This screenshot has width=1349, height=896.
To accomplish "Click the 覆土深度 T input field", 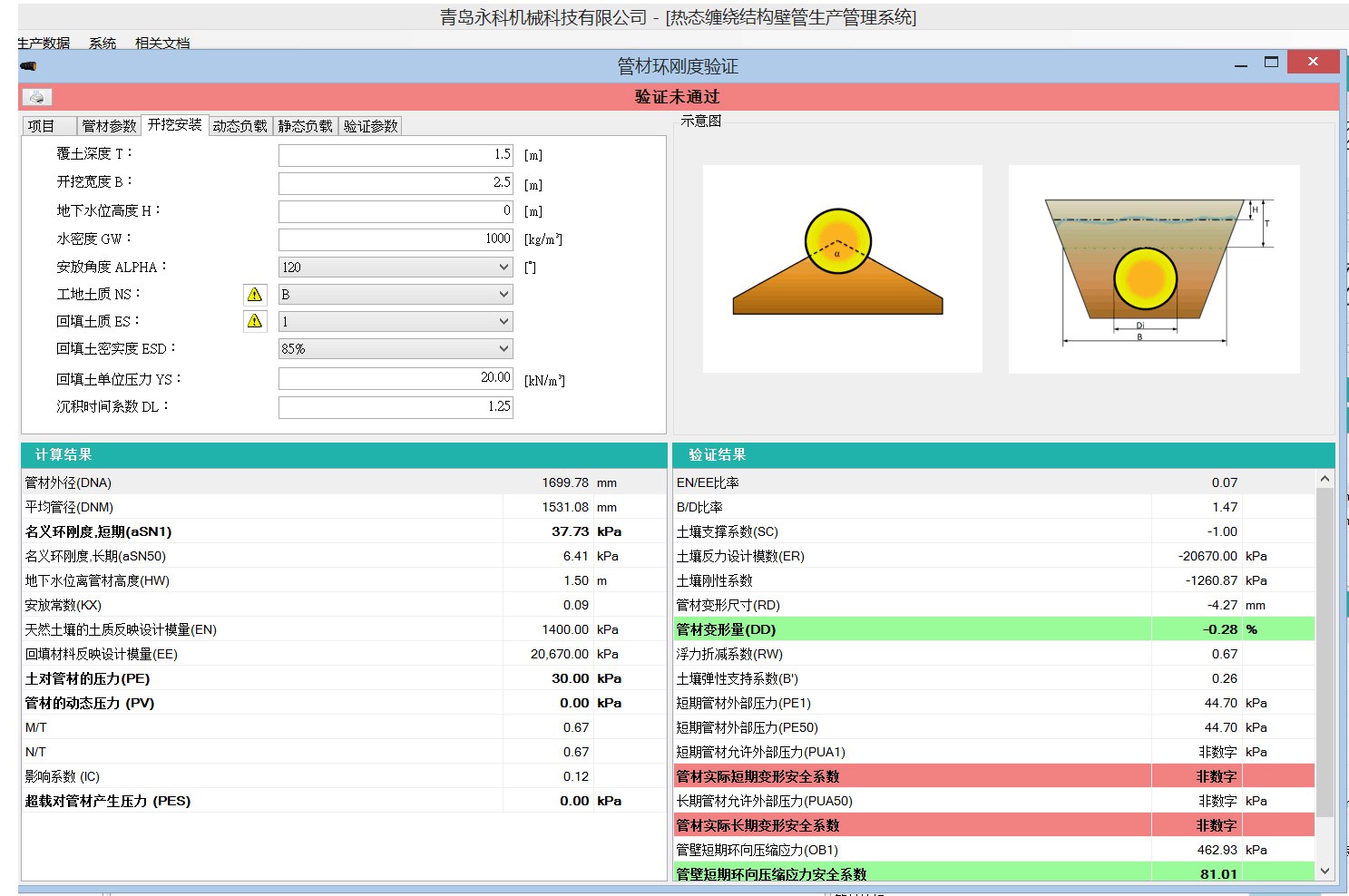I will coord(396,155).
